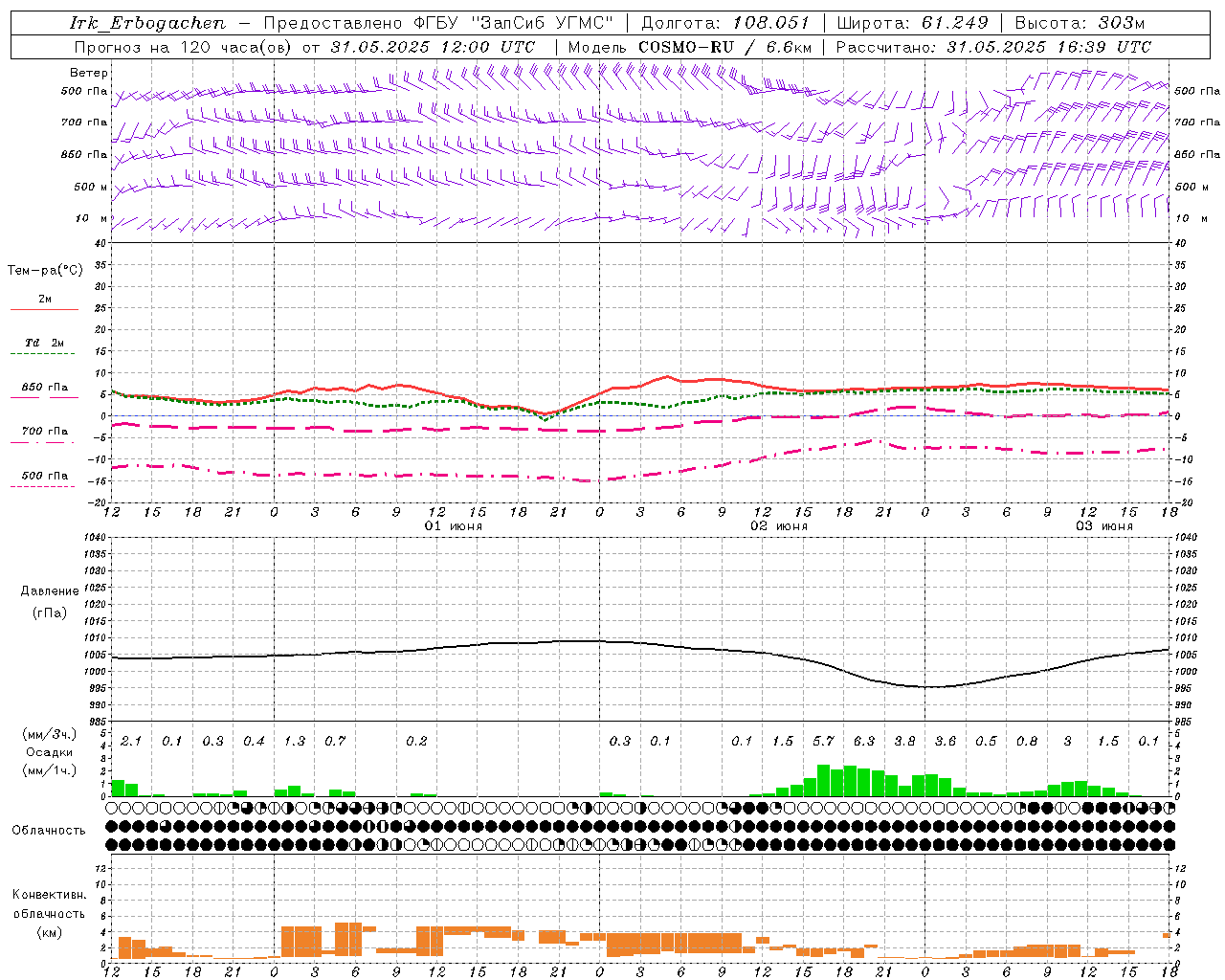
Task: Click the station name Irk_Erbogachen in the header
Action: pos(147,23)
